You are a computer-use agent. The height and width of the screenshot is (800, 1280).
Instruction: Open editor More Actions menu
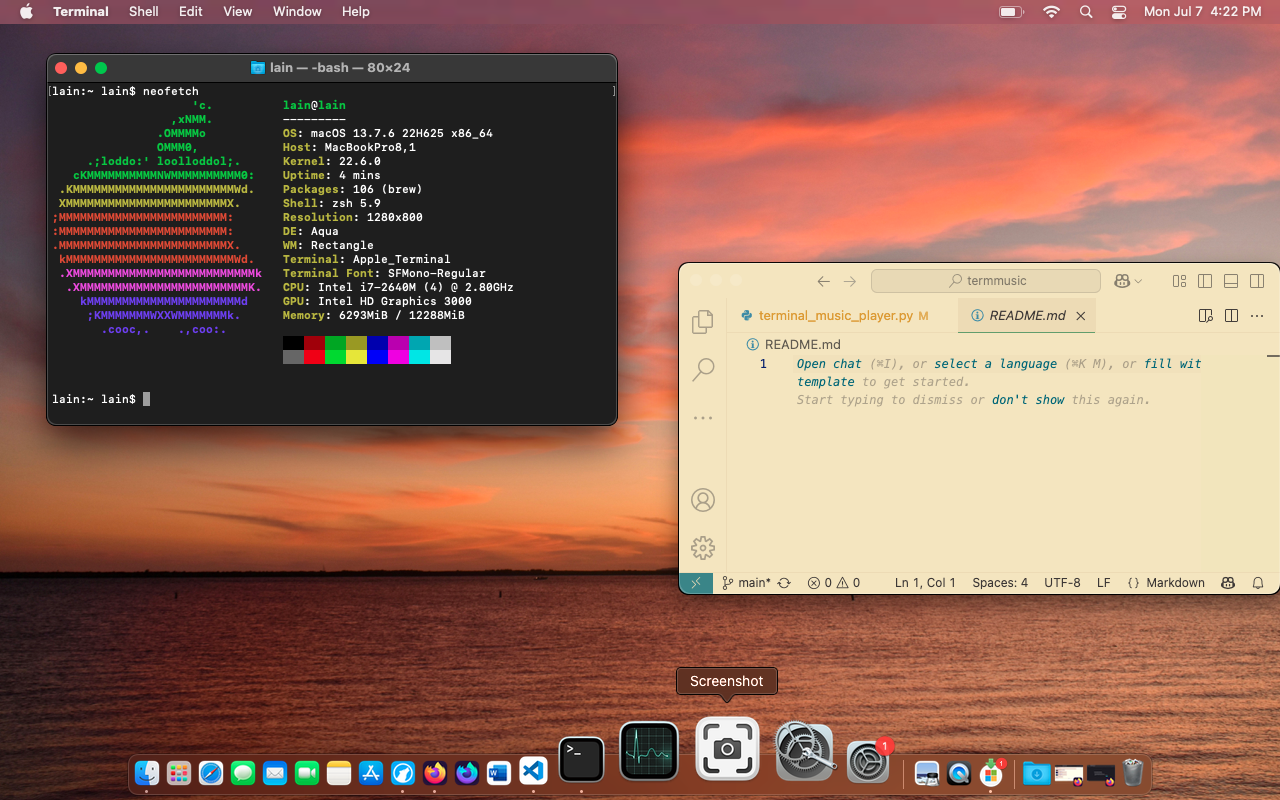pyautogui.click(x=1257, y=315)
